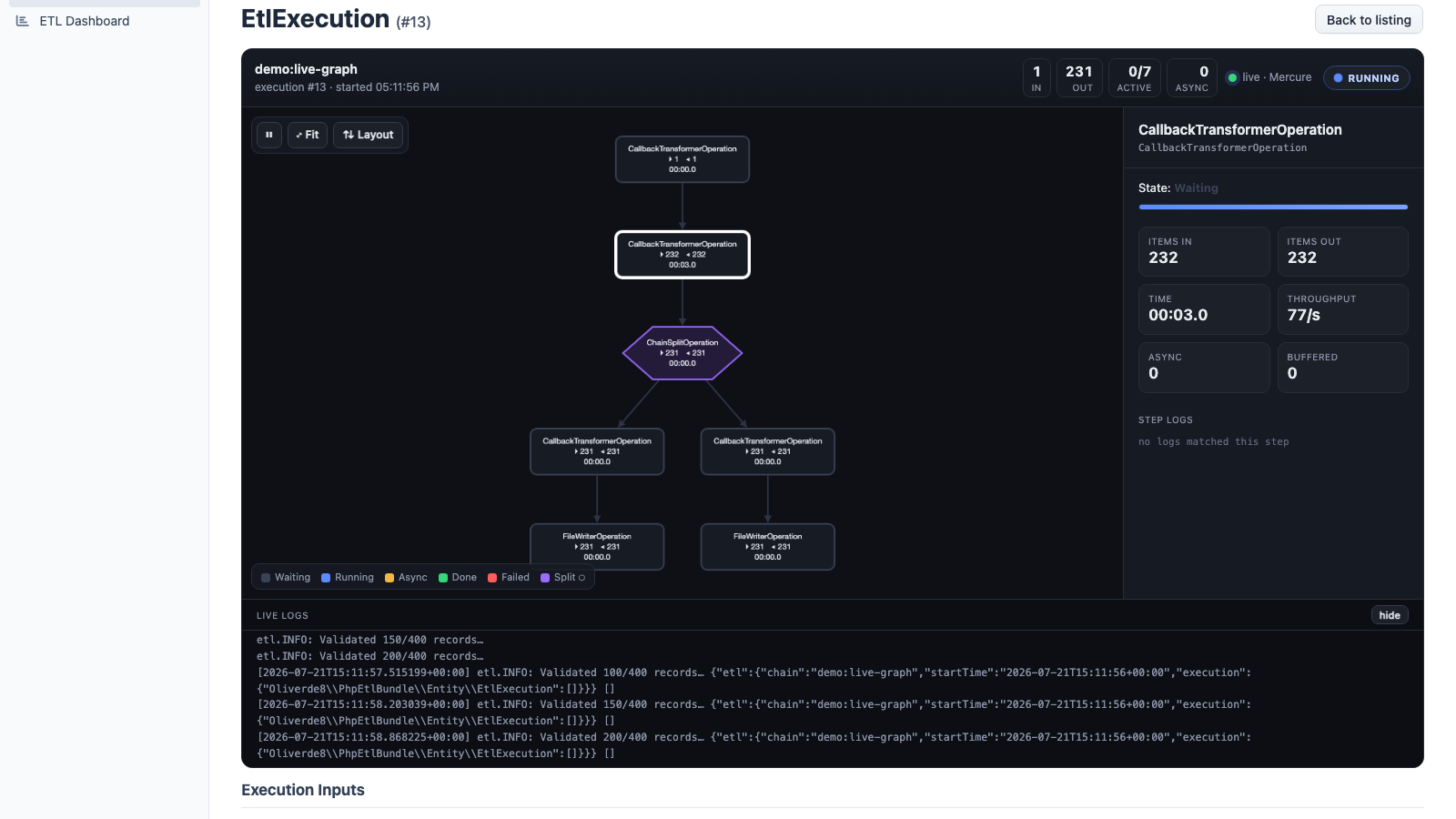Pause the live graph updates
Viewport: 1456px width, 819px height.
pos(268,135)
